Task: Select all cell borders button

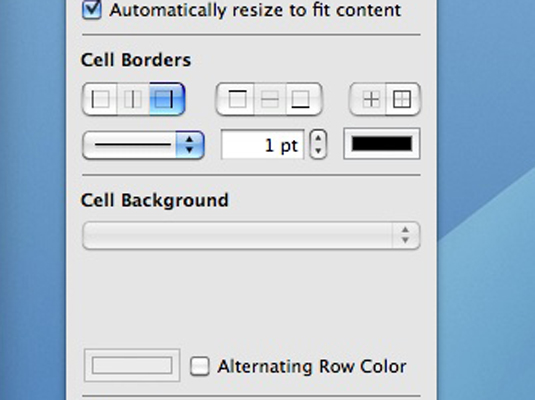Action: (403, 99)
